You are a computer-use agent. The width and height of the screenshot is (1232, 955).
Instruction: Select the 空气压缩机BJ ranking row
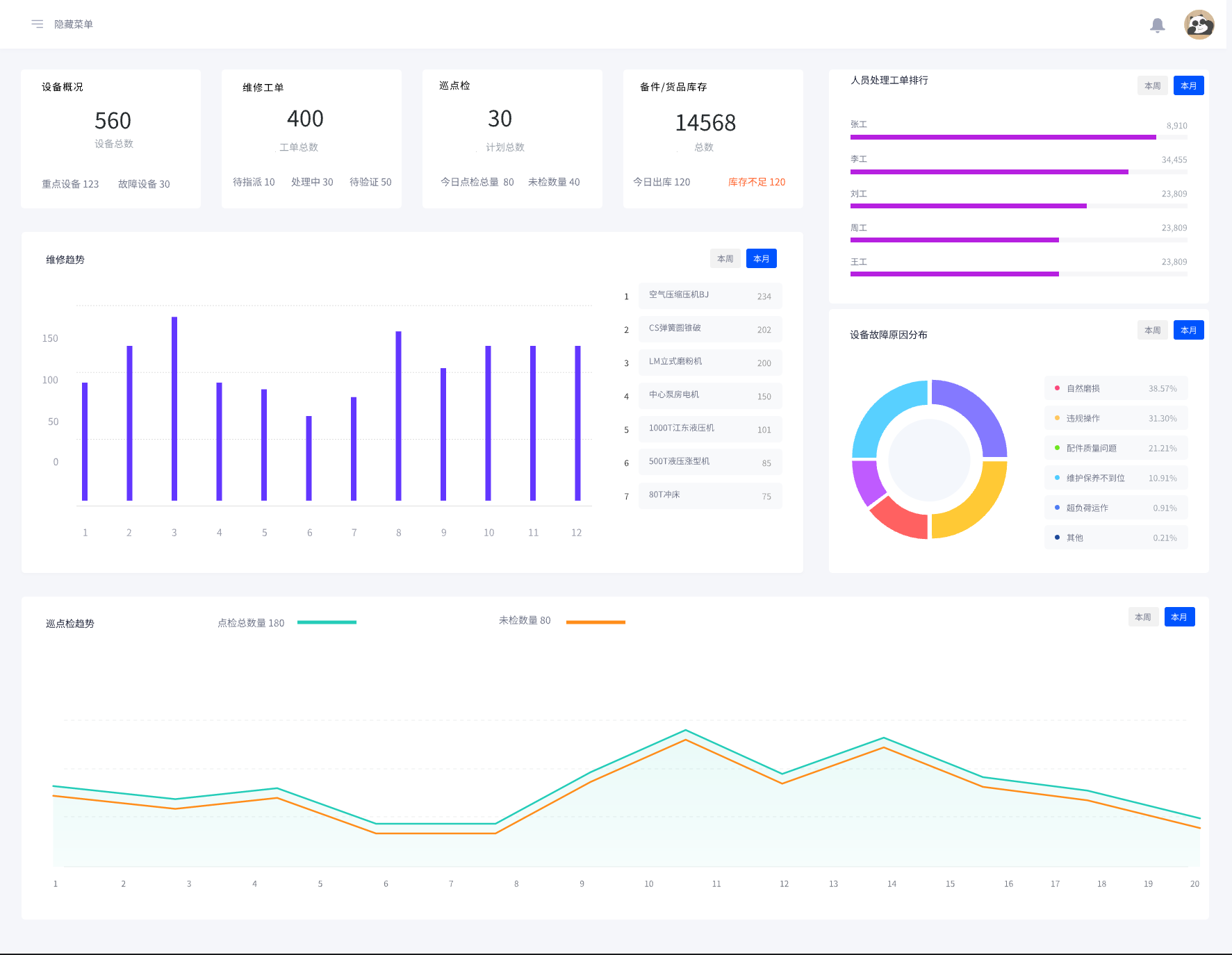click(709, 296)
